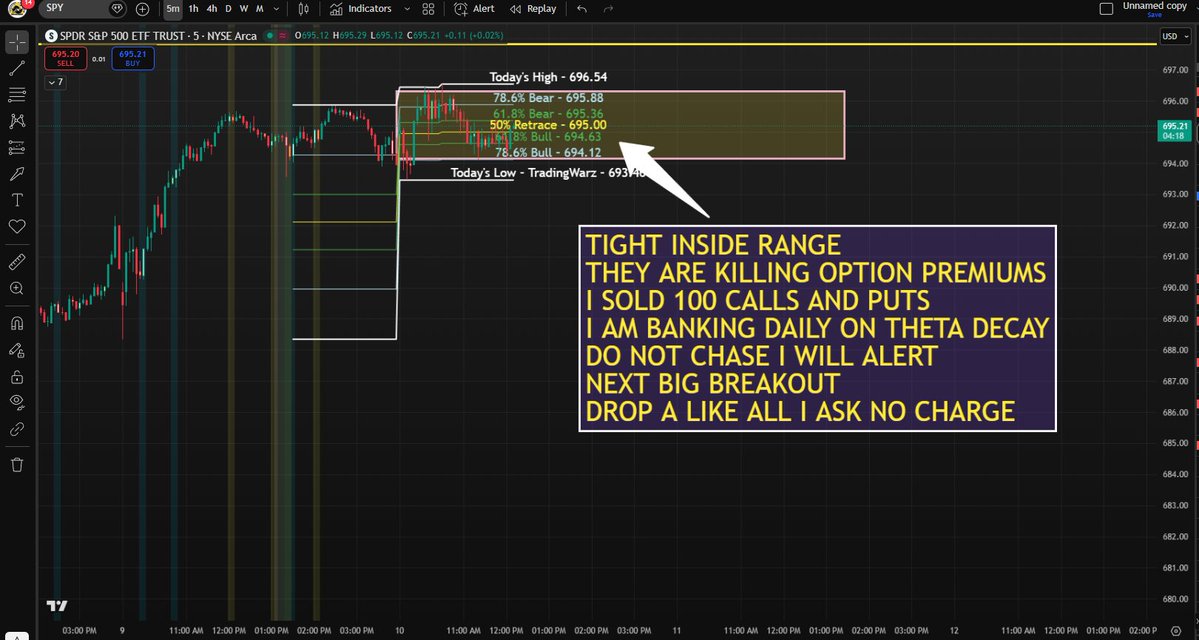Toggle stay in drawing mode
Screen dimensions: 1199x640
[x=17, y=350]
